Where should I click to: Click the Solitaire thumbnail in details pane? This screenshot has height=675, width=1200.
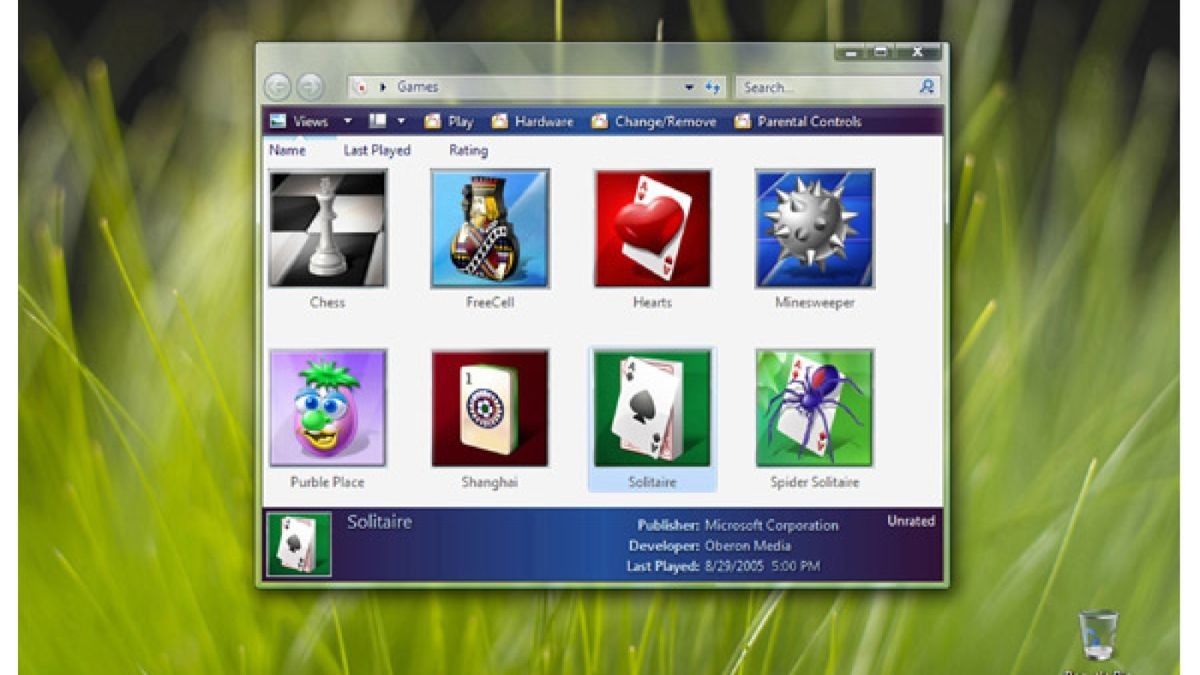(299, 545)
